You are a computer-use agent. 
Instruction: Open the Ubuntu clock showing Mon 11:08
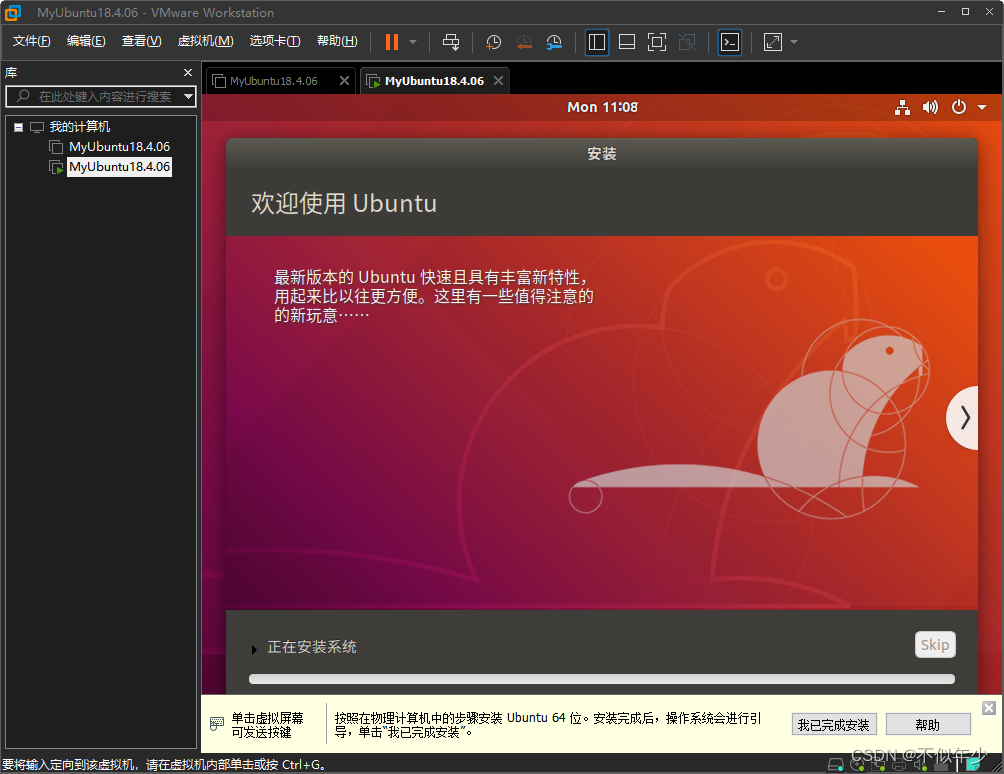602,108
